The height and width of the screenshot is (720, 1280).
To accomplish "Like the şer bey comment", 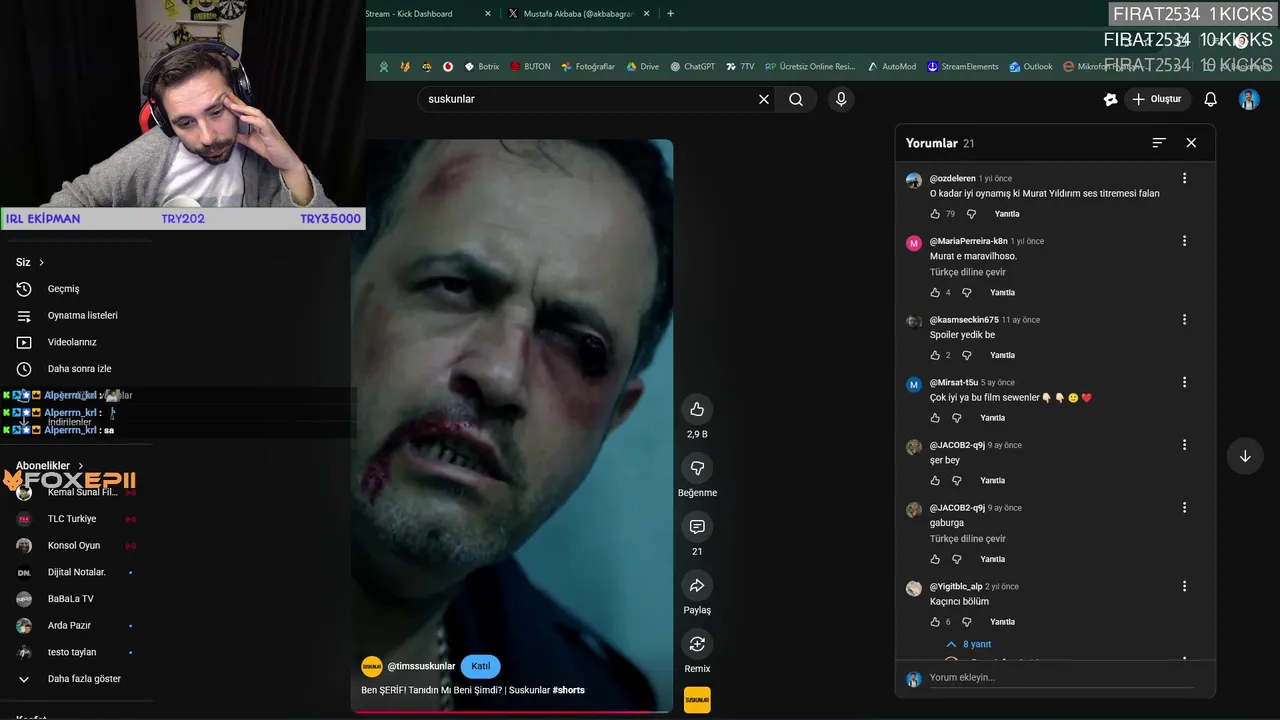I will click(936, 481).
